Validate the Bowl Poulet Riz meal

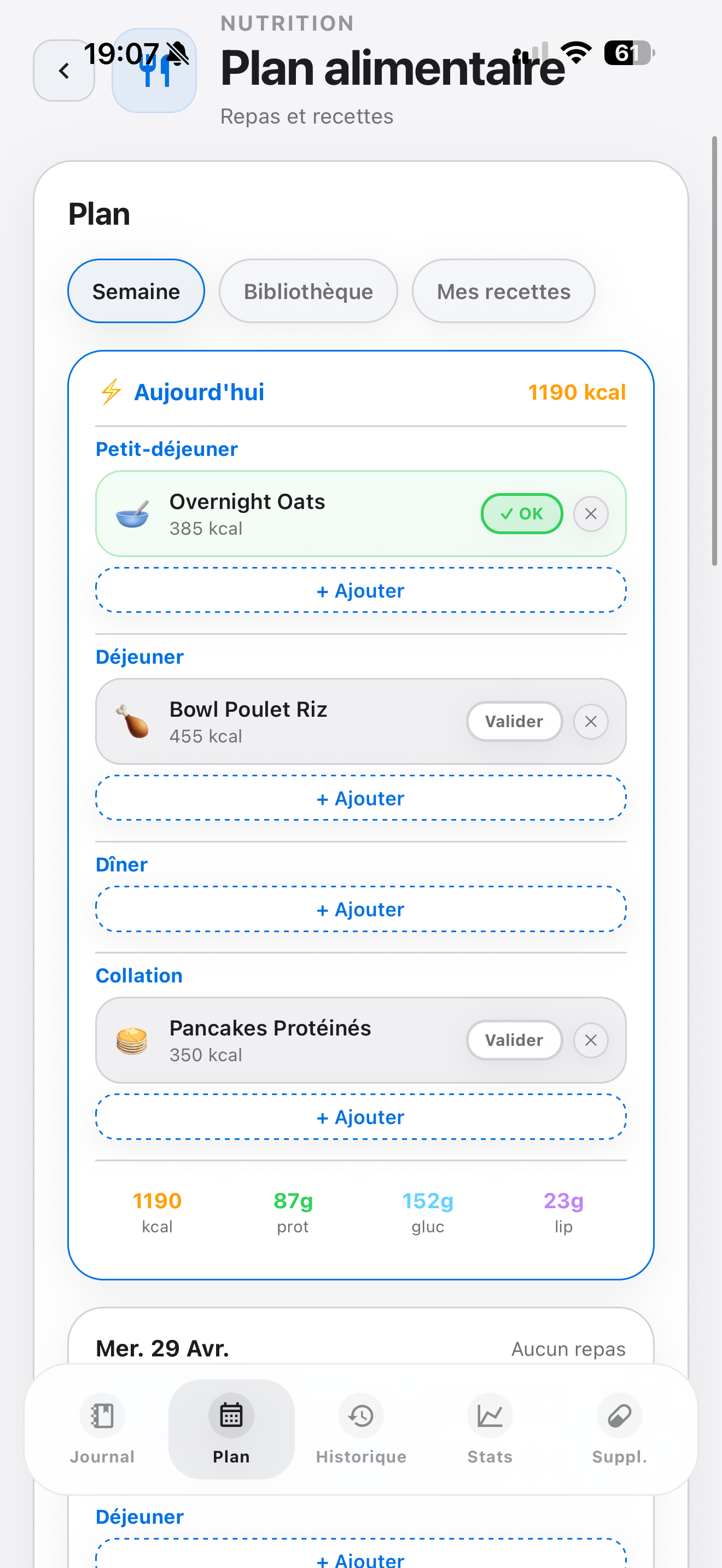(514, 721)
